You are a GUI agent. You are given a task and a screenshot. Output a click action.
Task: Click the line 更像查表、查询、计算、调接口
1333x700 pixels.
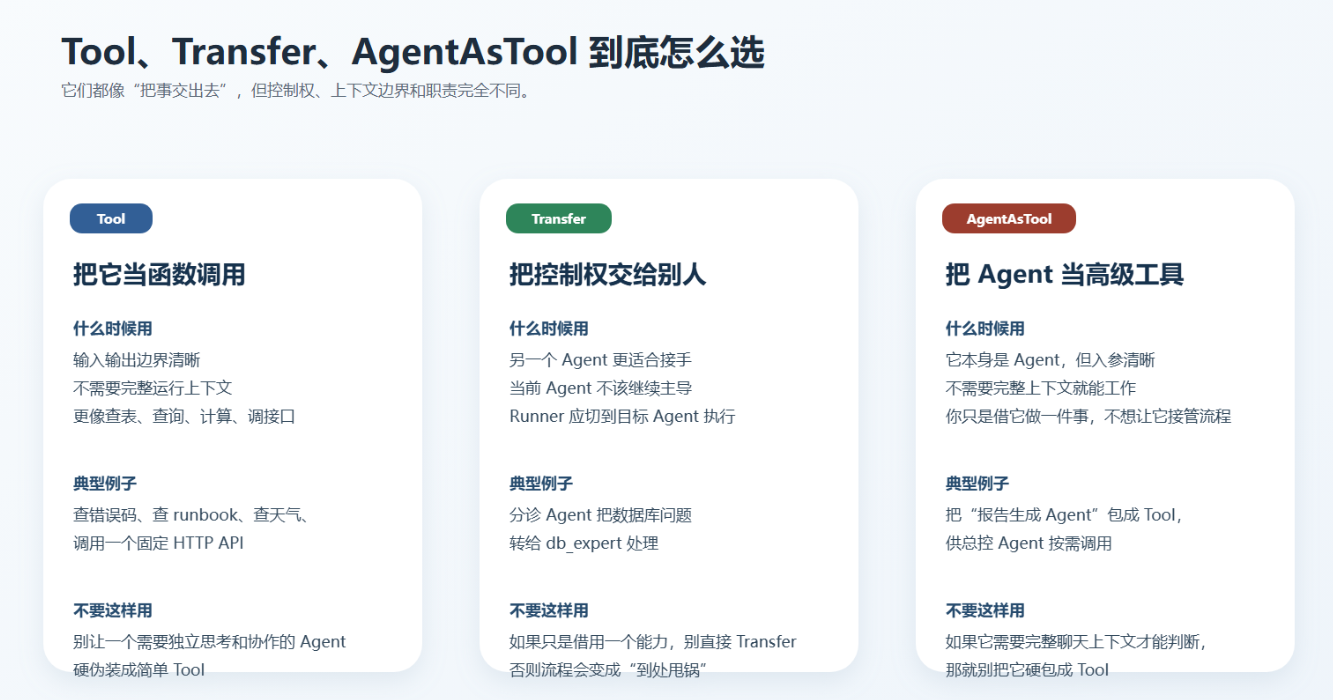(x=185, y=416)
